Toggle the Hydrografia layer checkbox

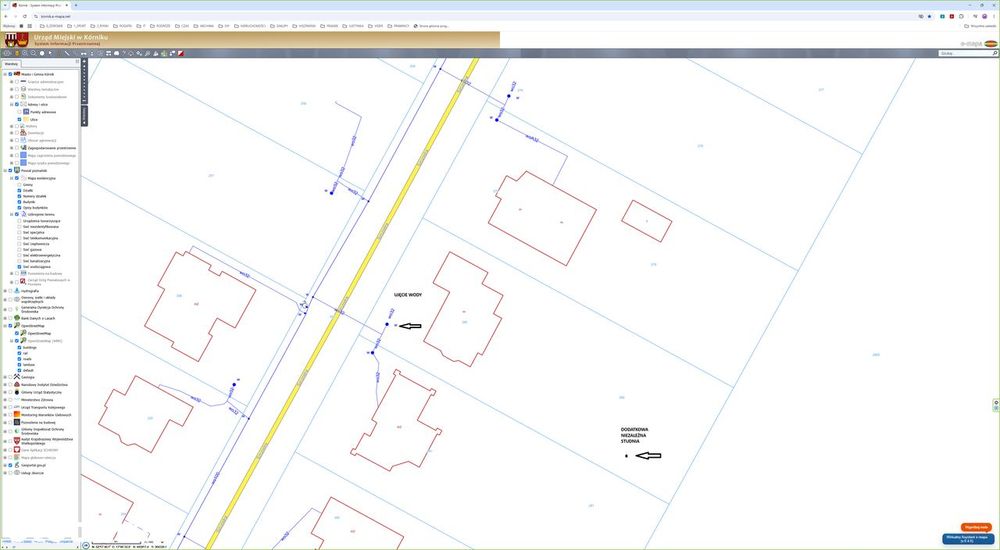click(10, 290)
